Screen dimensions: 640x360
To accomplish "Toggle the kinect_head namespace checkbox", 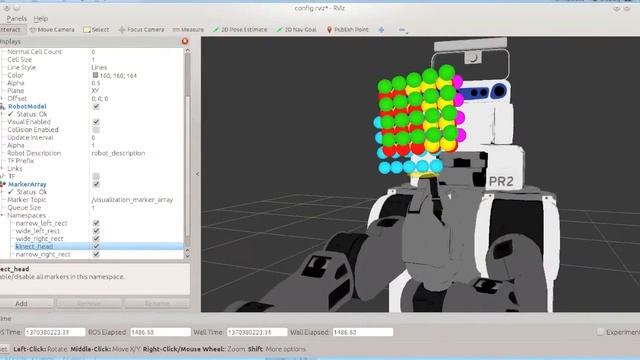I will click(96, 247).
